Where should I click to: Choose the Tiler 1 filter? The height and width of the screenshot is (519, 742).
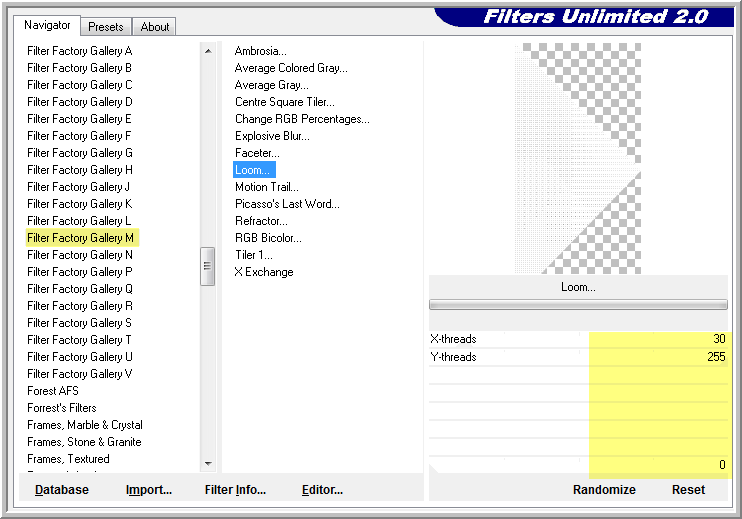(254, 255)
